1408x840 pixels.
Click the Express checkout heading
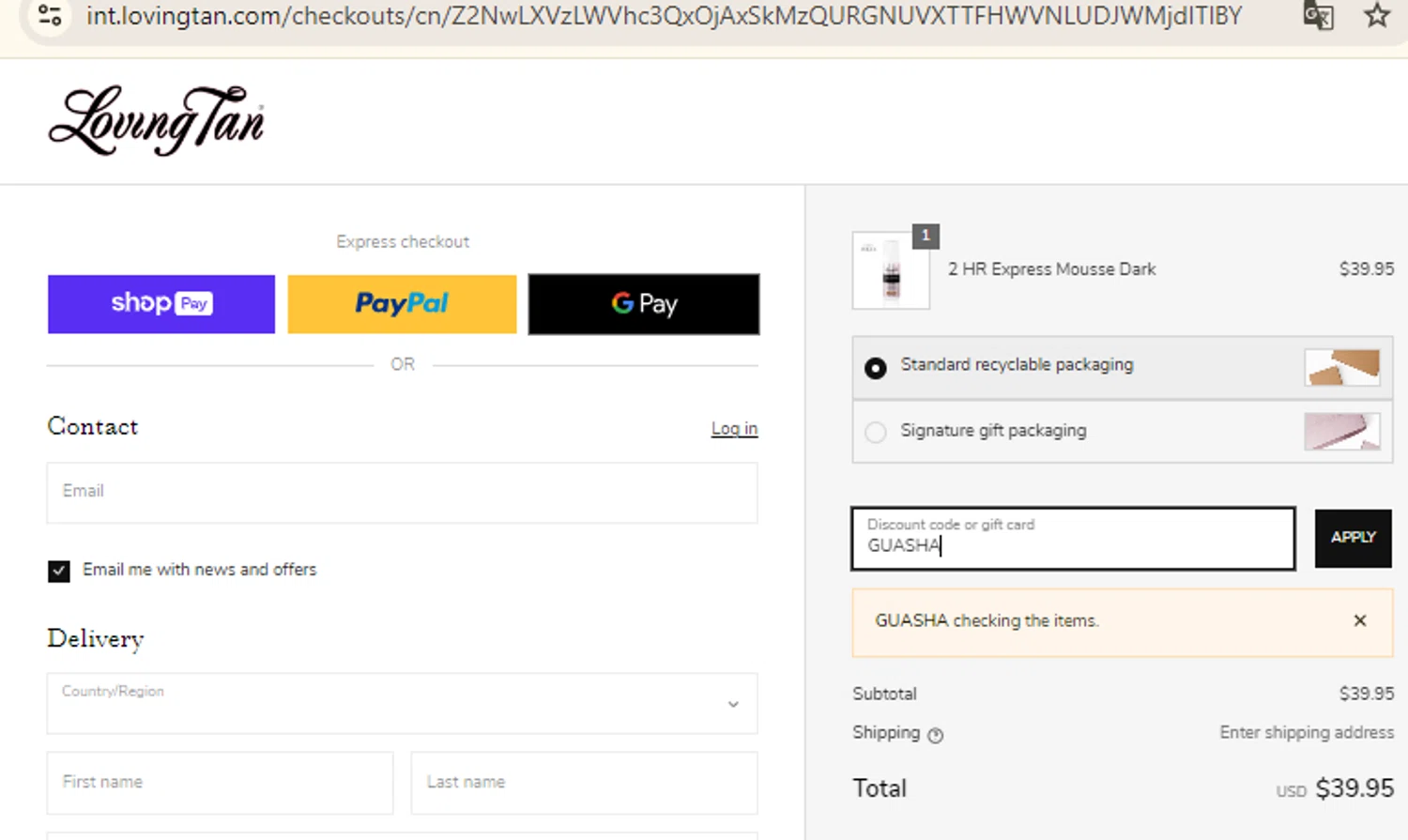403,242
